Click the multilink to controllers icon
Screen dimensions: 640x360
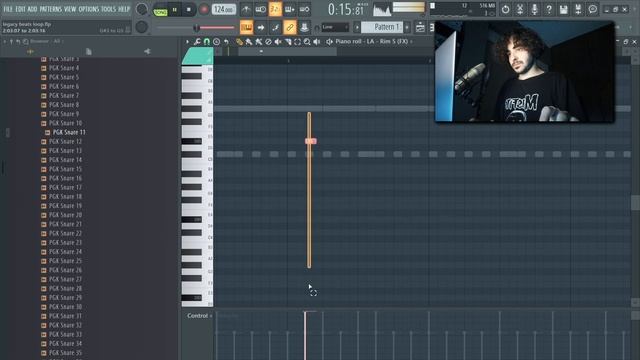point(304,27)
